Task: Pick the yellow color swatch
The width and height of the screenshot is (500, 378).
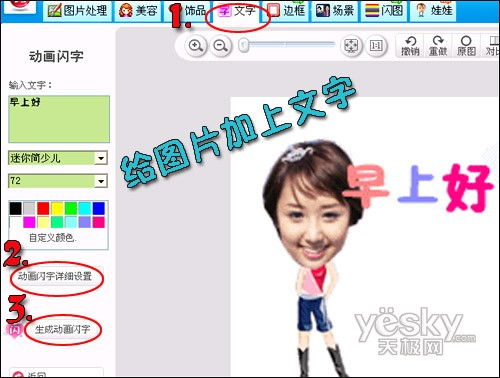Action: pyautogui.click(x=57, y=208)
